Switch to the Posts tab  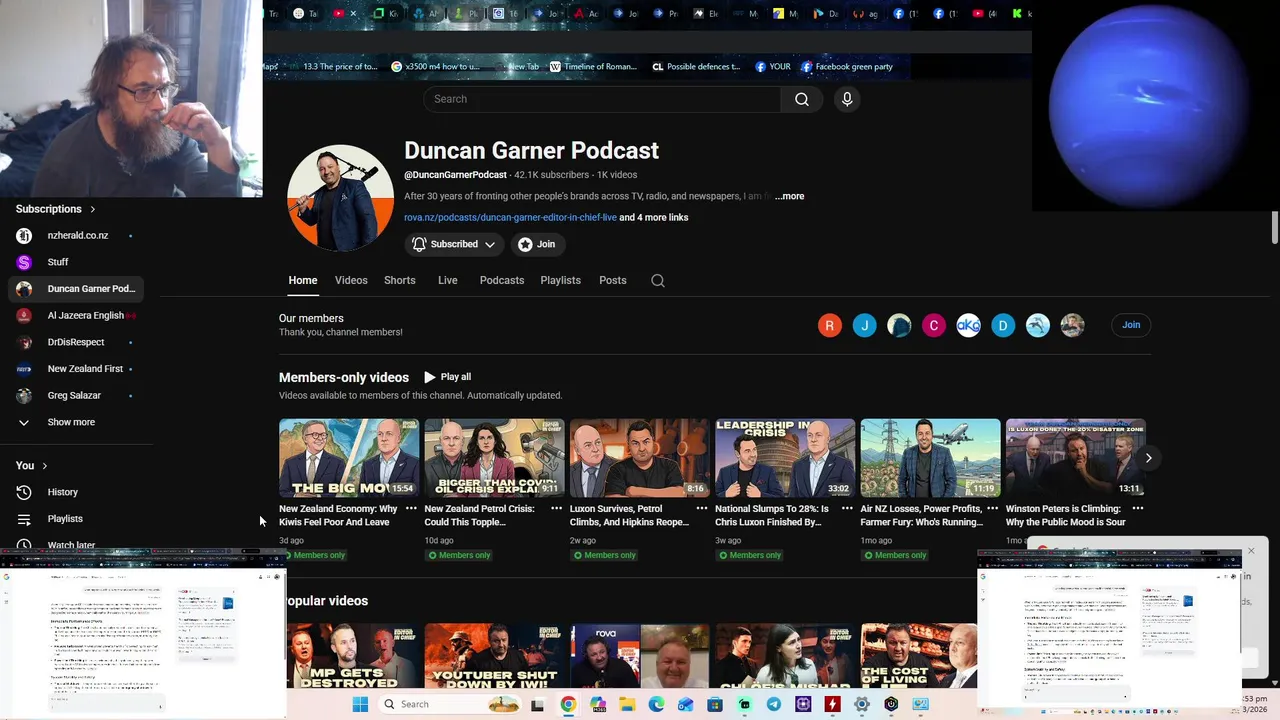pos(613,281)
